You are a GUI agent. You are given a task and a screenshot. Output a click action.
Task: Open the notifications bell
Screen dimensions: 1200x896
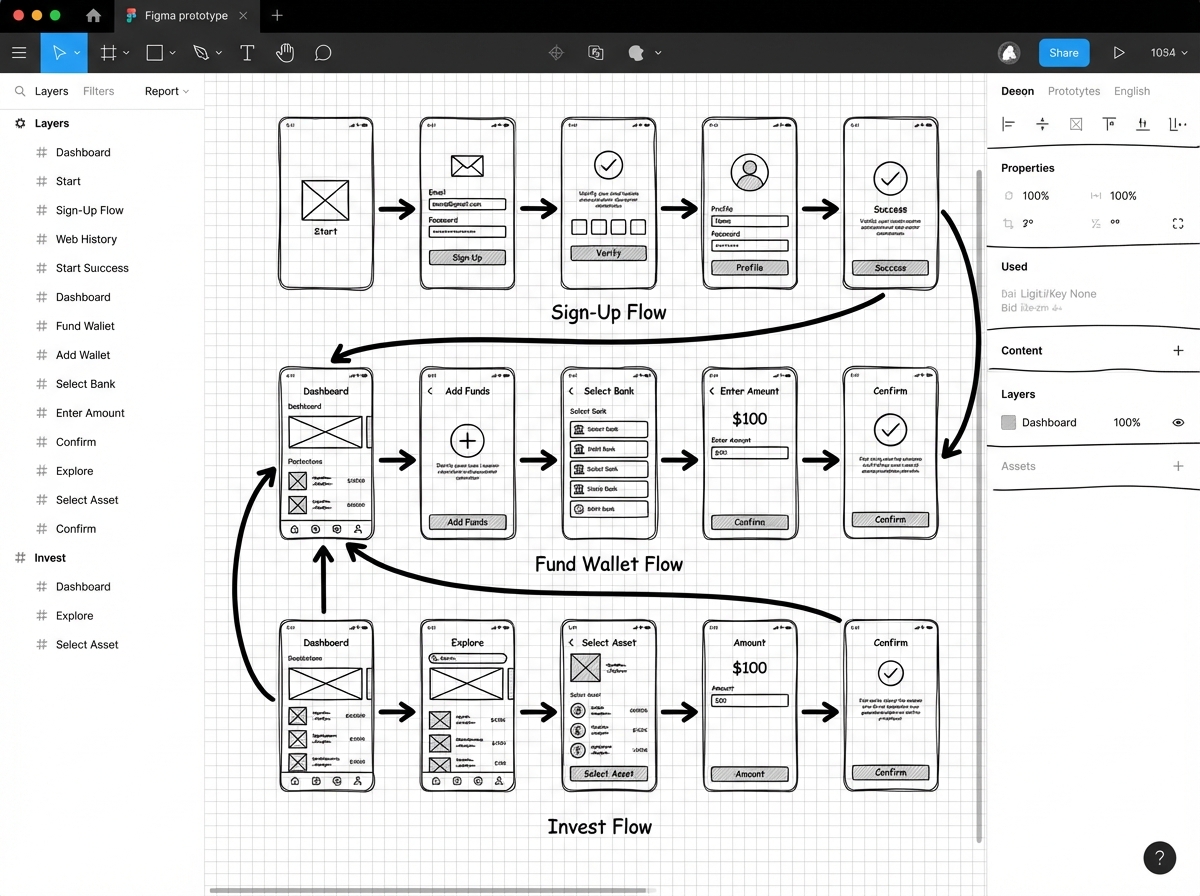pyautogui.click(x=1009, y=52)
